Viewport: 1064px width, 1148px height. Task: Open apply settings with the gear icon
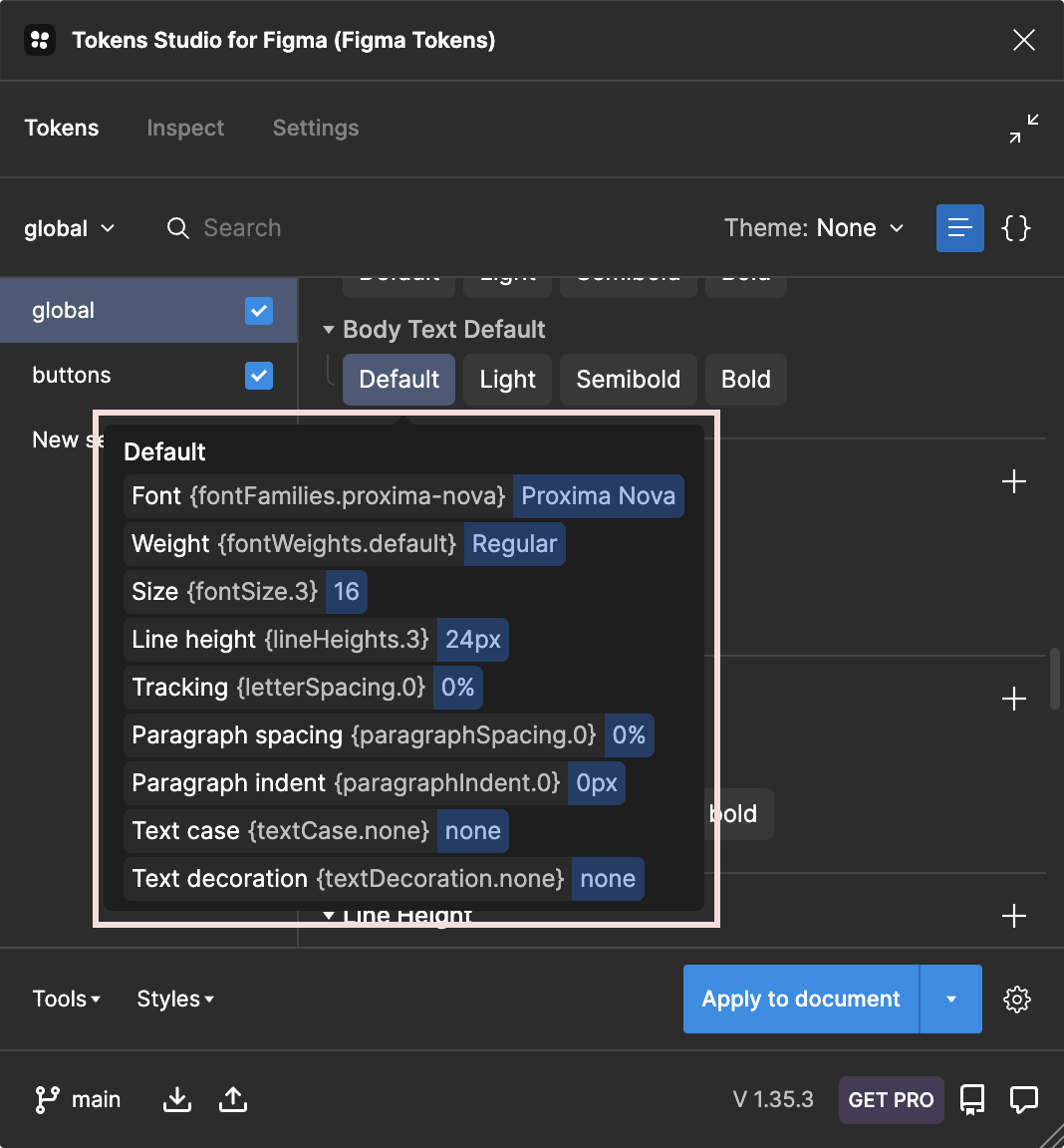click(x=1016, y=1000)
